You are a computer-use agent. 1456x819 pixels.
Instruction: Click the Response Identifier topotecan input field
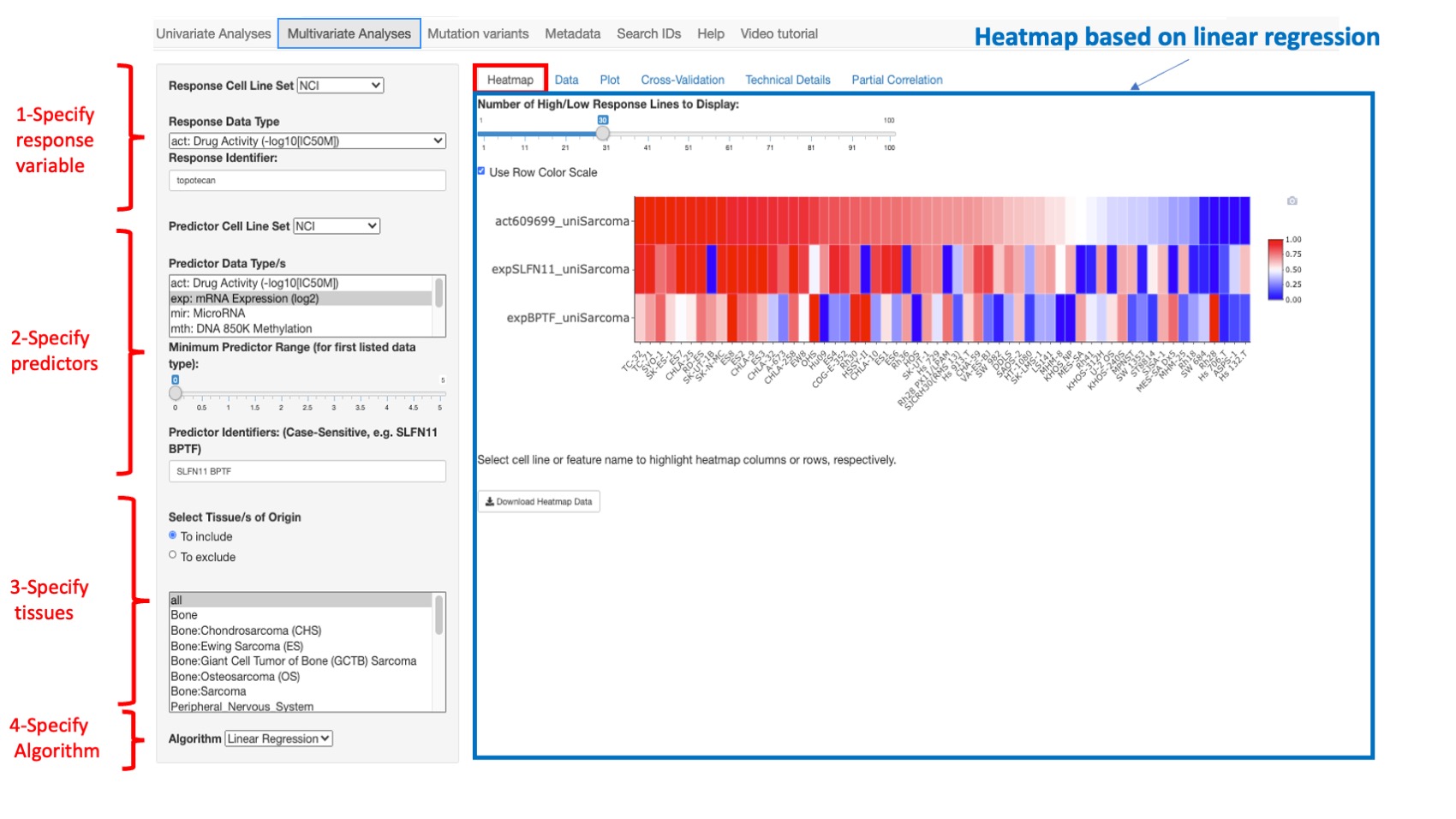click(x=307, y=181)
